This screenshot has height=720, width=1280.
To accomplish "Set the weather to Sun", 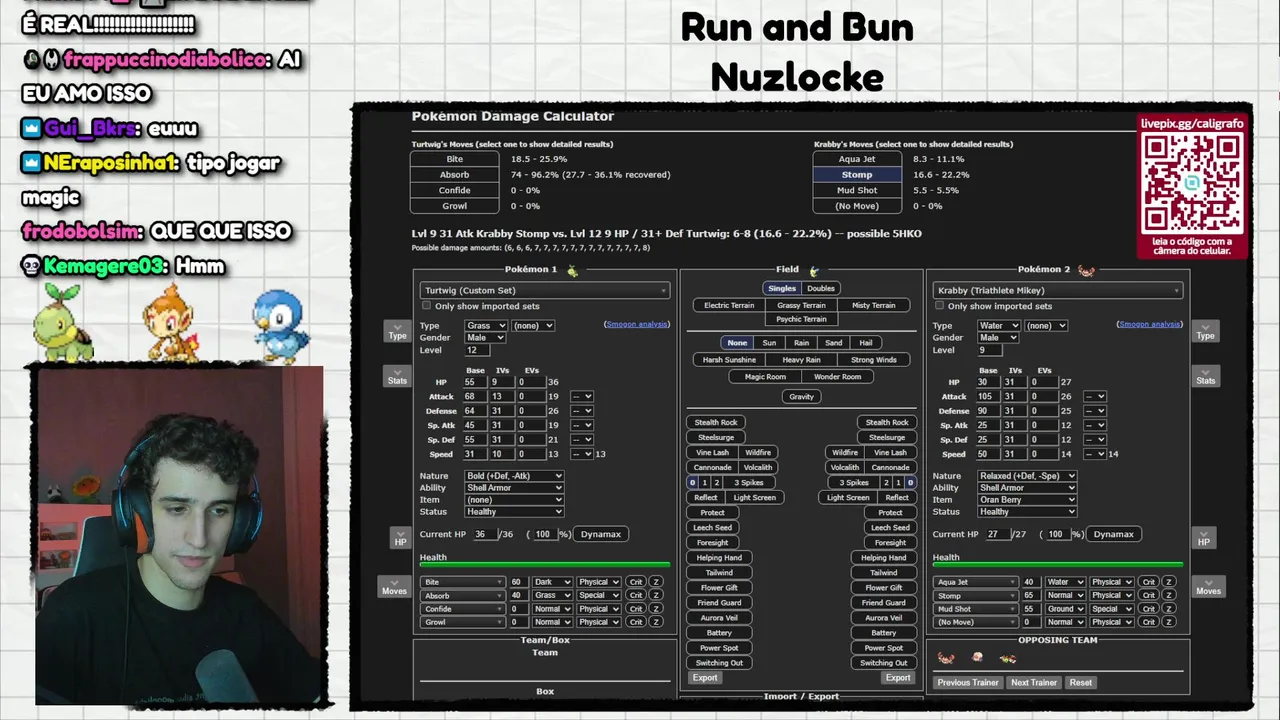I will coord(769,343).
